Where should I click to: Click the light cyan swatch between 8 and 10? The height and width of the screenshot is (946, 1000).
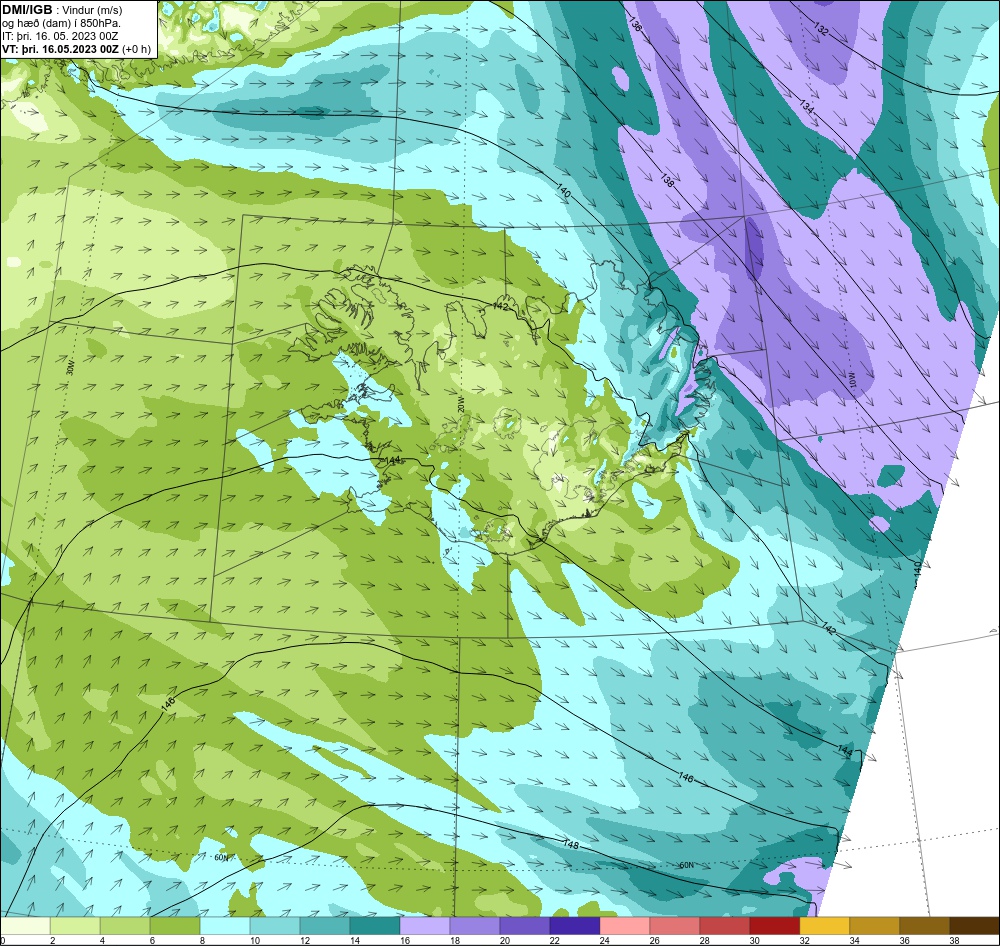(x=225, y=925)
